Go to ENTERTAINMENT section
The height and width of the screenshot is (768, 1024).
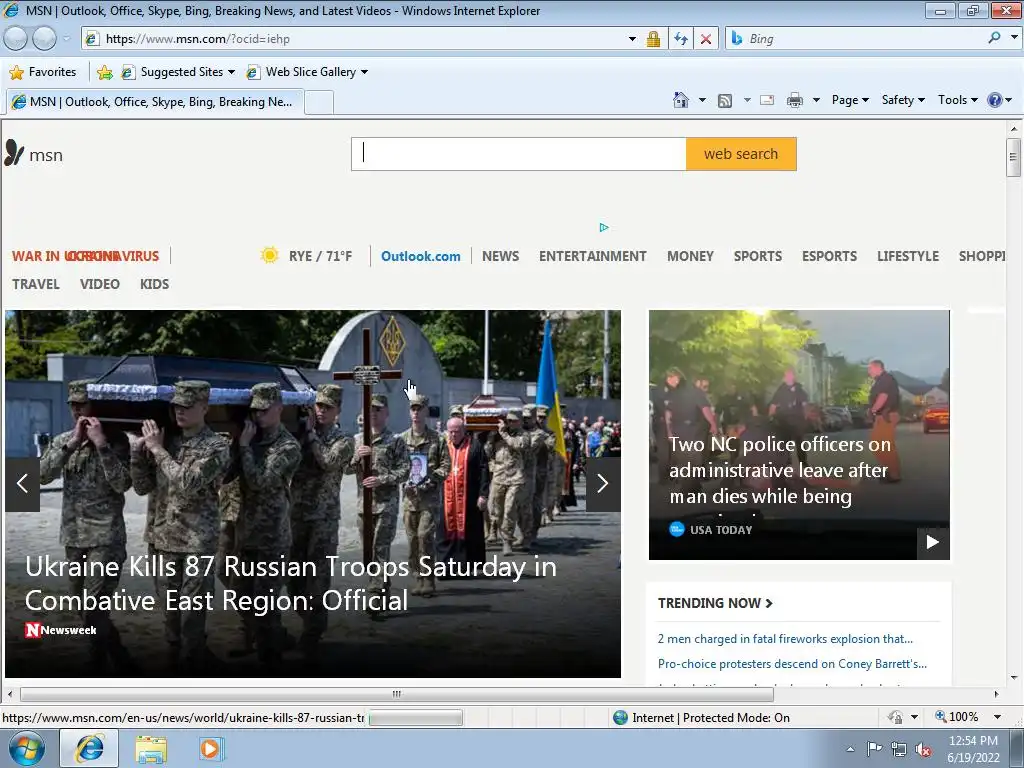coord(592,256)
